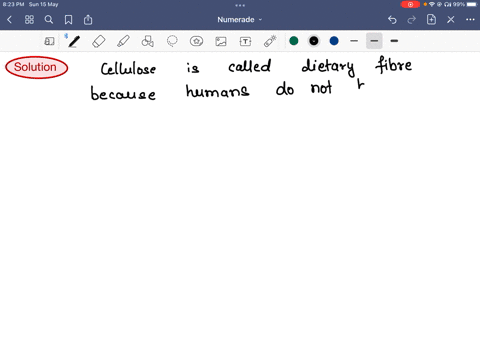The height and width of the screenshot is (360, 480).
Task: Open the search tool
Action: (49, 20)
